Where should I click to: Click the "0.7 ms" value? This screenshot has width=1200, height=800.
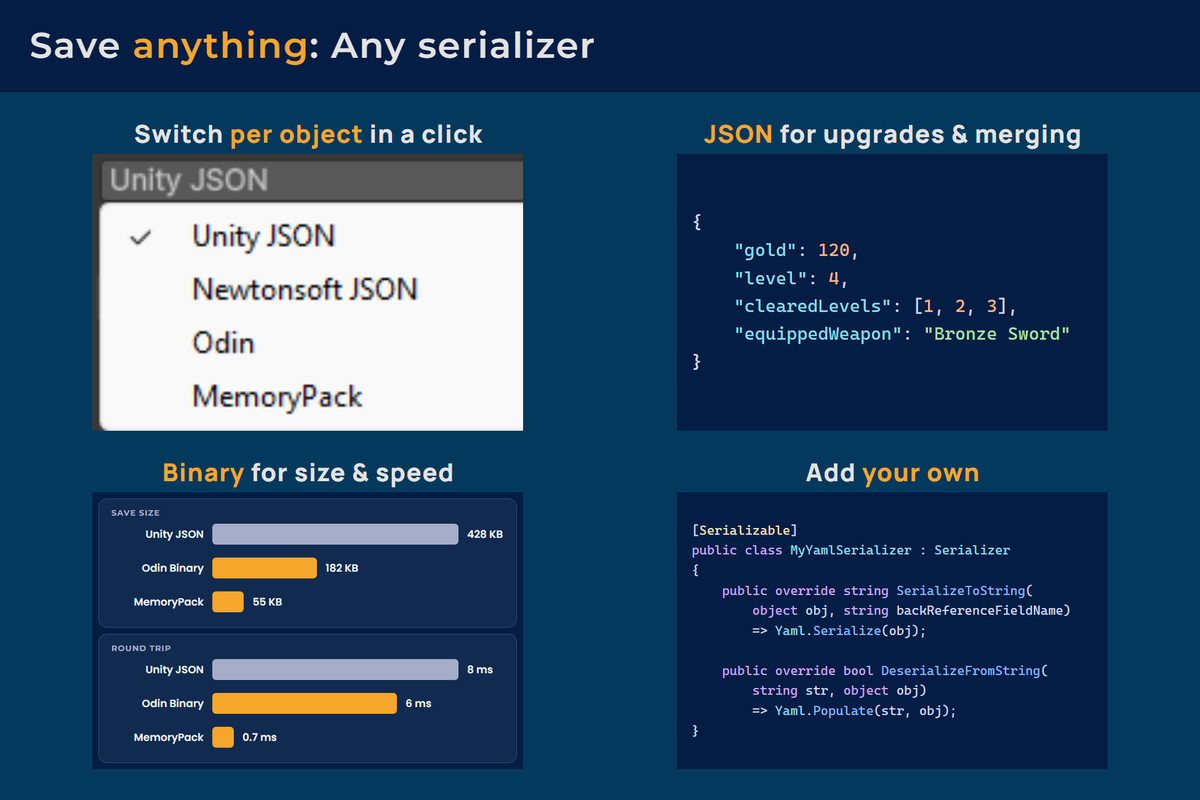260,738
